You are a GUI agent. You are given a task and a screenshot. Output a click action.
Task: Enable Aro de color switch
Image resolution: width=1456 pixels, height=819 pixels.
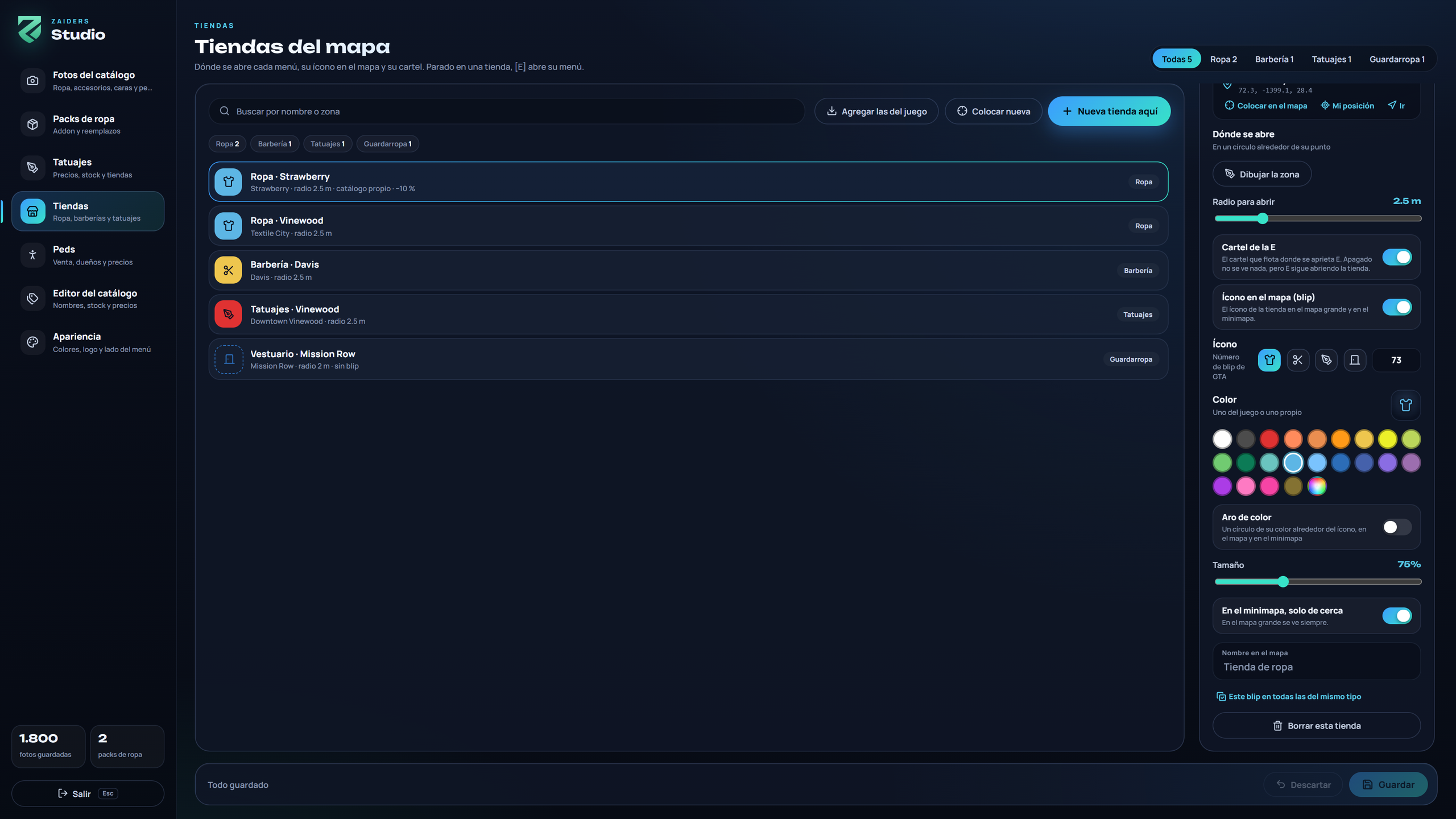(x=1397, y=527)
